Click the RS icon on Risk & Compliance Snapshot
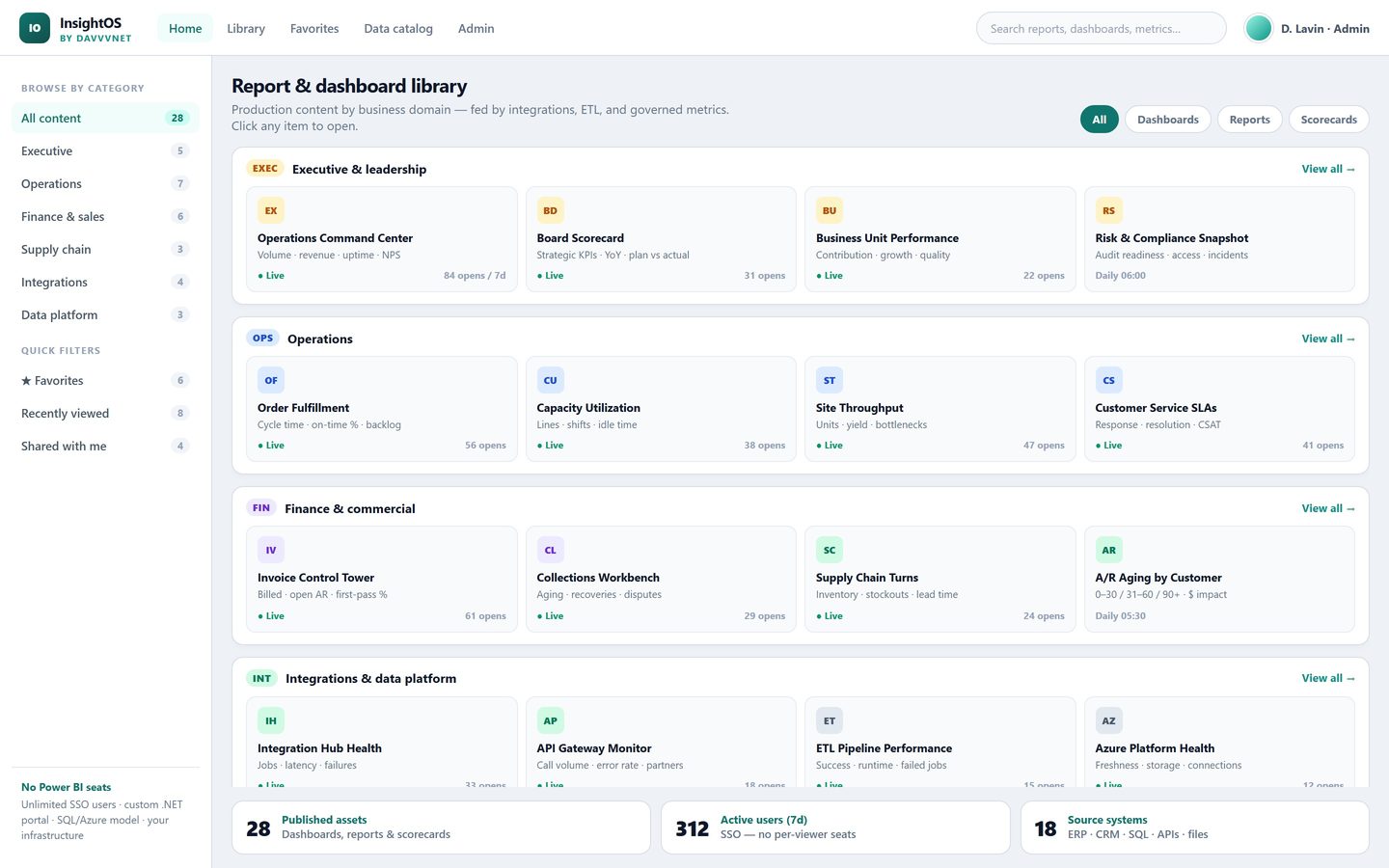Image resolution: width=1389 pixels, height=868 pixels. tap(1108, 210)
